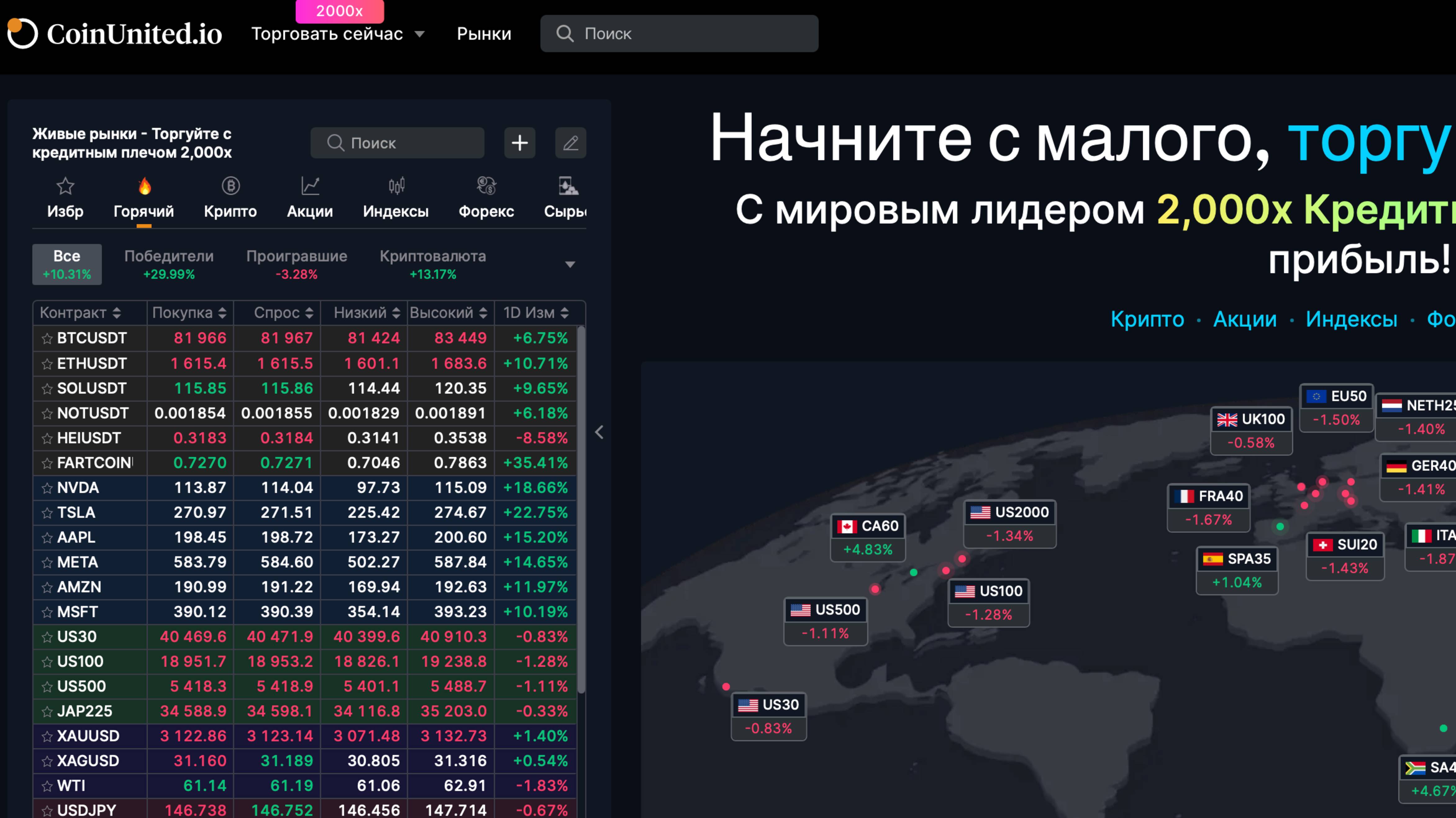Open the add contract plus button
The width and height of the screenshot is (1456, 818).
point(519,143)
